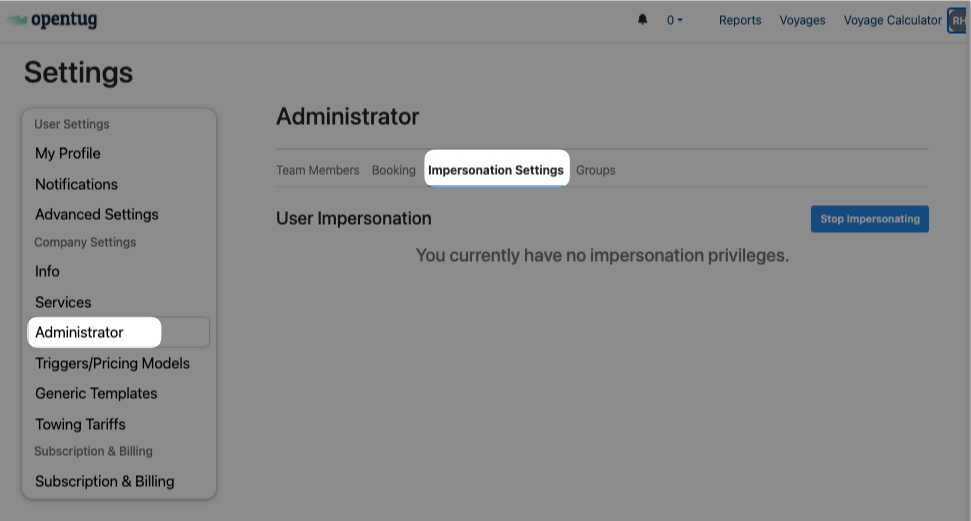Switch to the Team Members tab

tap(317, 170)
